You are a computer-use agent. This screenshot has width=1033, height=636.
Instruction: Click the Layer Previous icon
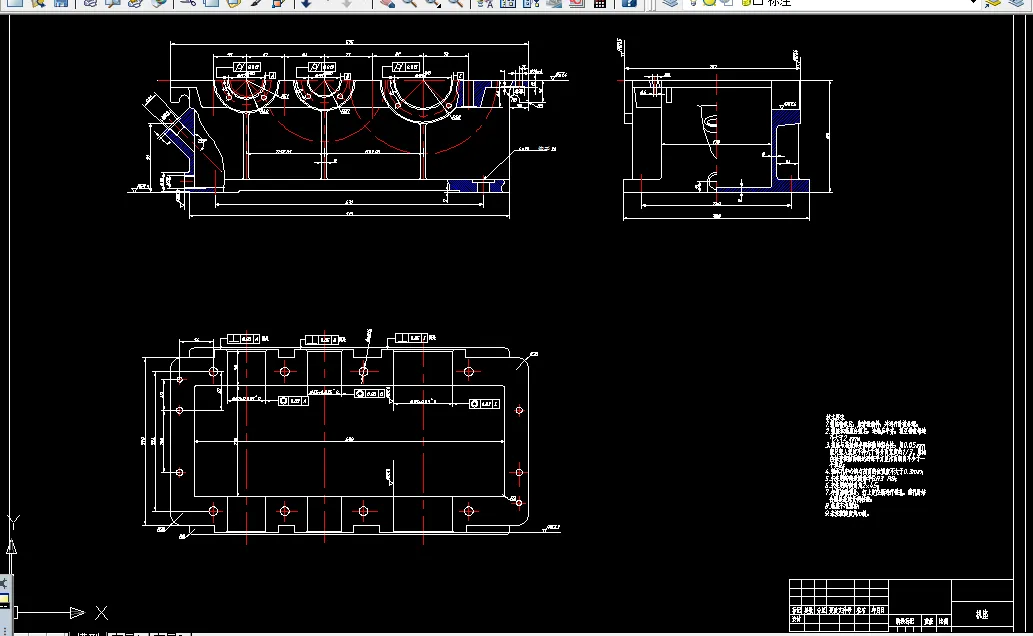coord(1015,3)
